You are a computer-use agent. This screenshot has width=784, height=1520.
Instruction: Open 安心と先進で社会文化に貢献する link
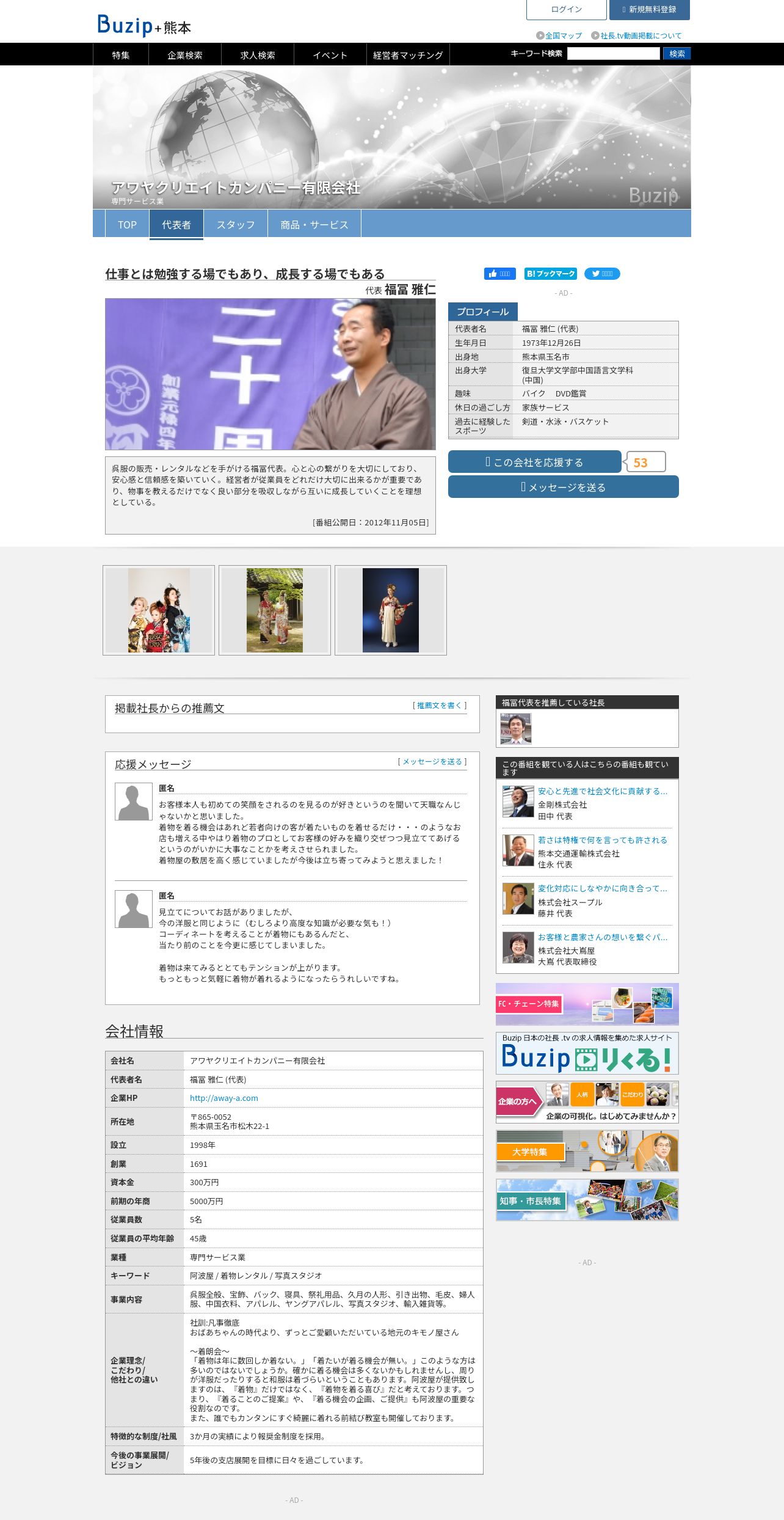point(603,791)
